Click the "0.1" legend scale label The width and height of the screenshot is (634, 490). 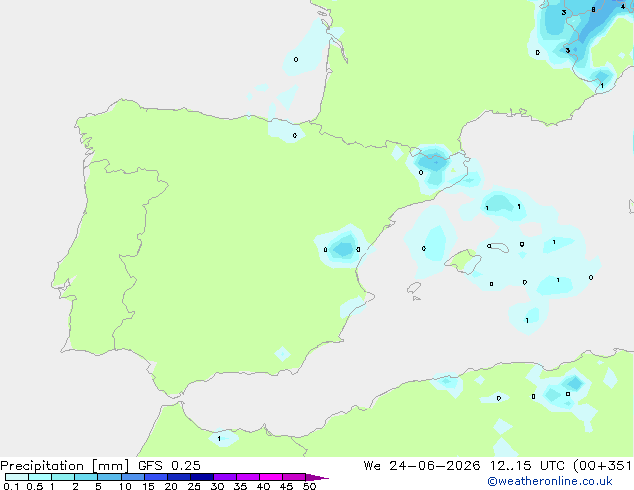(x=11, y=486)
